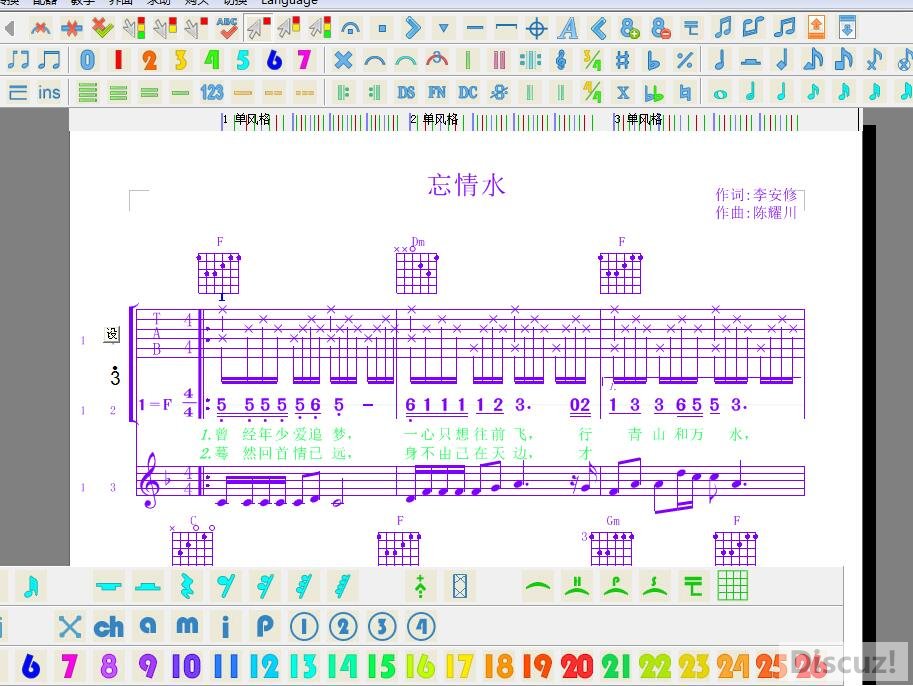
Task: Click the orange upload arrow icon
Action: (816, 27)
